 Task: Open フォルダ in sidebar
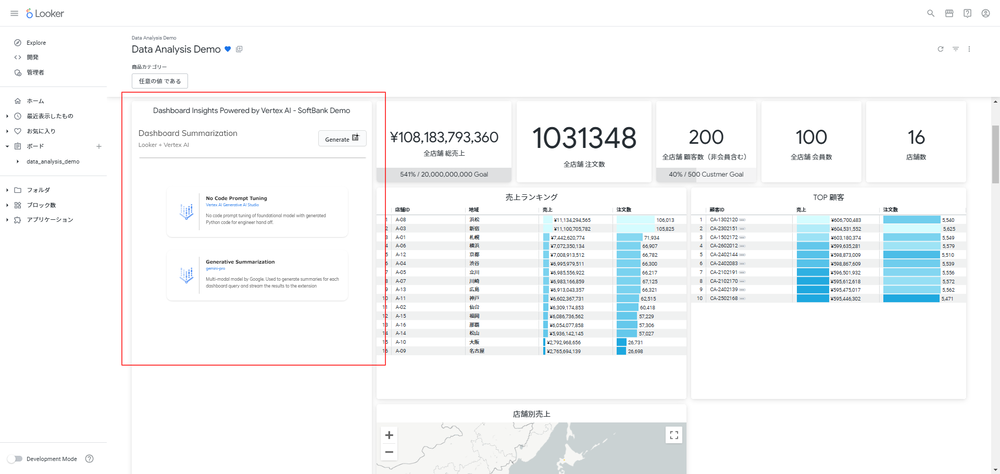[x=38, y=190]
